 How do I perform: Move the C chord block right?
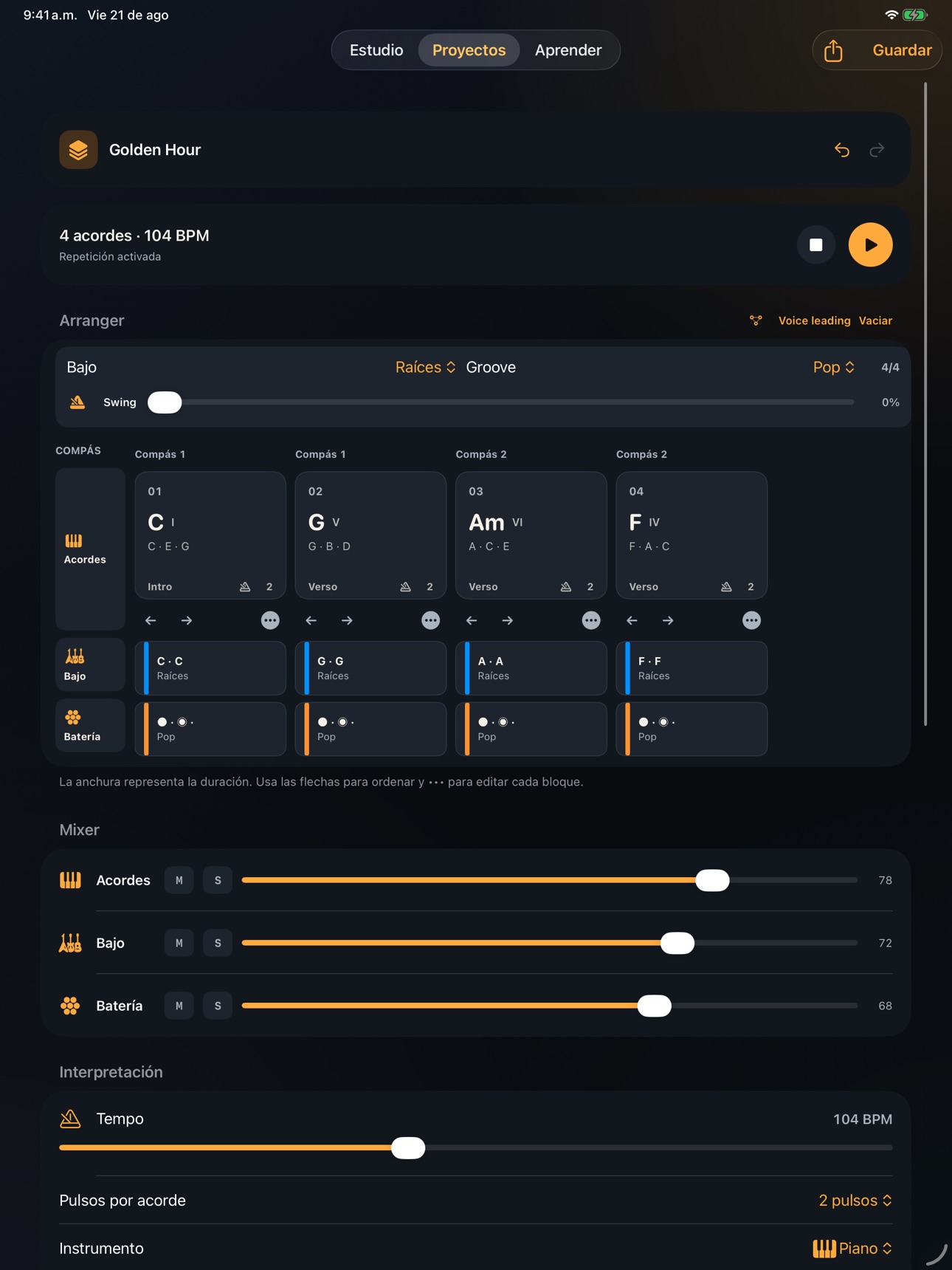pos(187,620)
